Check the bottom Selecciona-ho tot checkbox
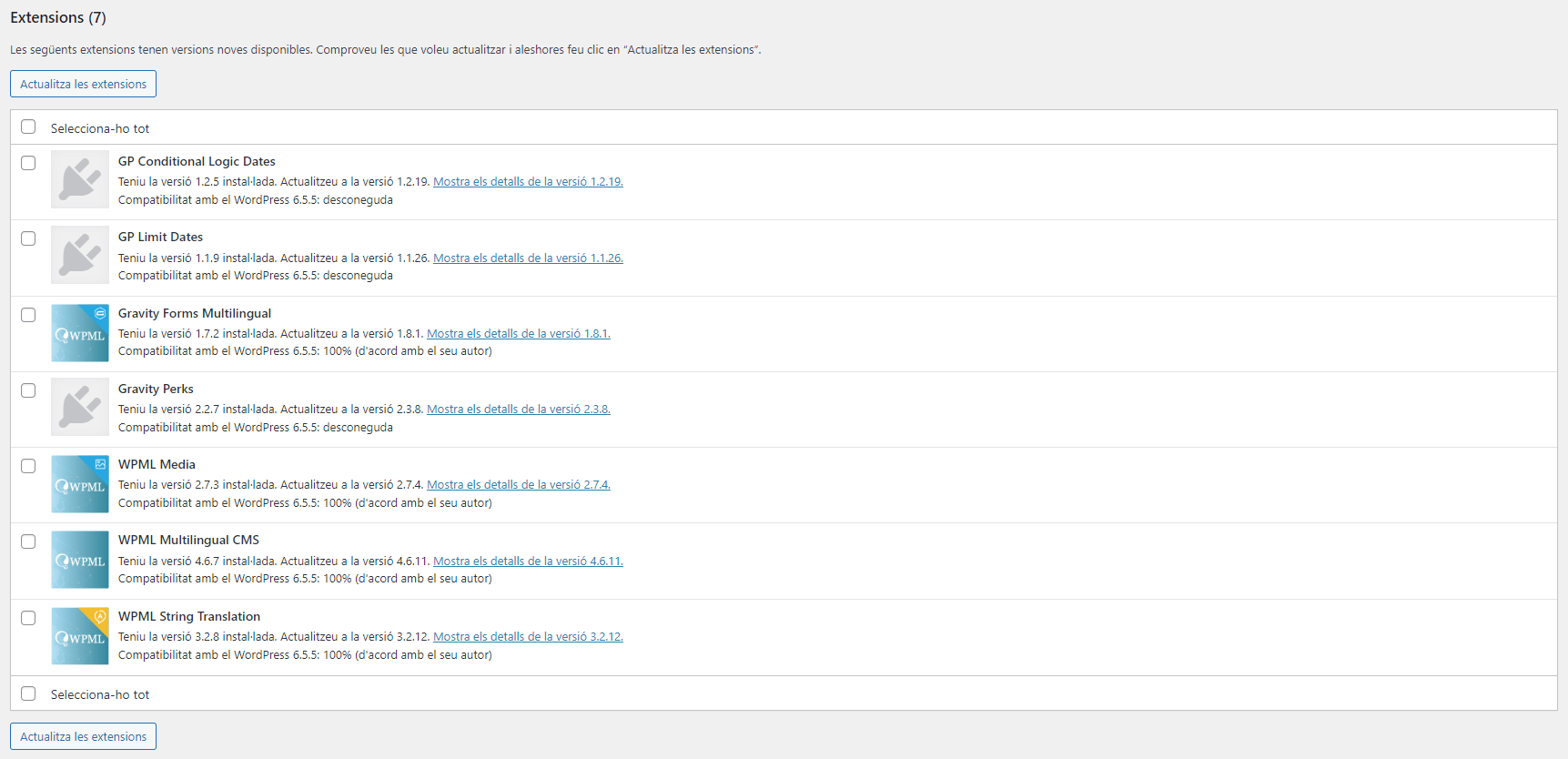The width and height of the screenshot is (1568, 759). [x=28, y=693]
